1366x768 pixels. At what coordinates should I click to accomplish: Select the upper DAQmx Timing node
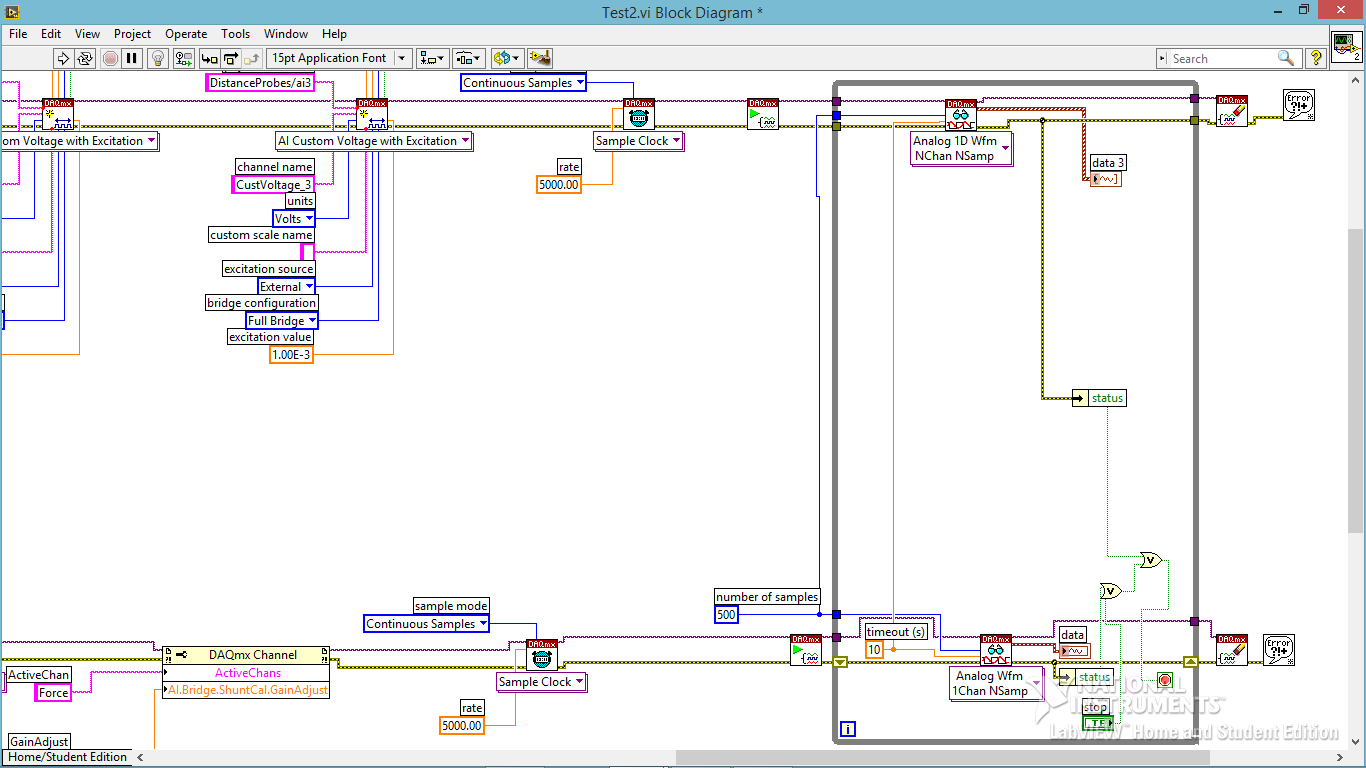(x=638, y=114)
